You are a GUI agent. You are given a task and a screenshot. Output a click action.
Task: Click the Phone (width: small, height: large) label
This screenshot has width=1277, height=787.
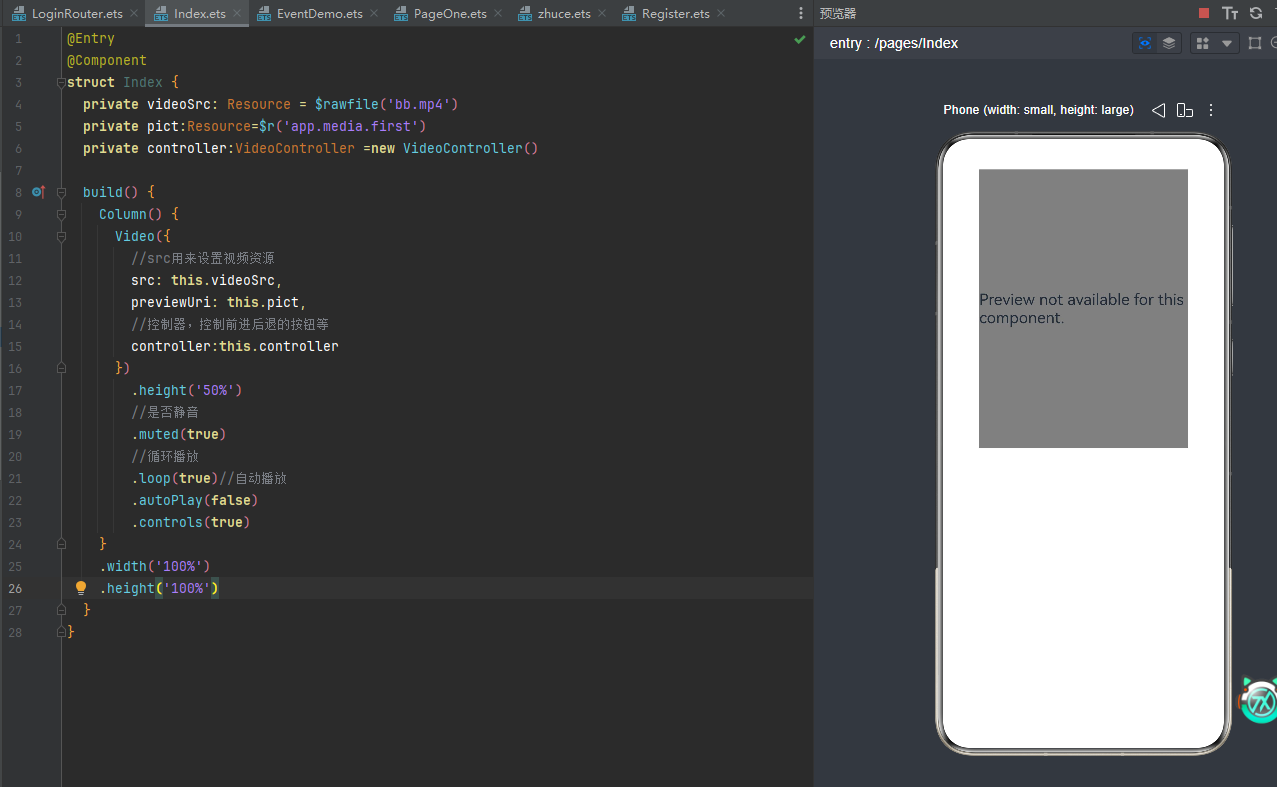pos(1038,110)
